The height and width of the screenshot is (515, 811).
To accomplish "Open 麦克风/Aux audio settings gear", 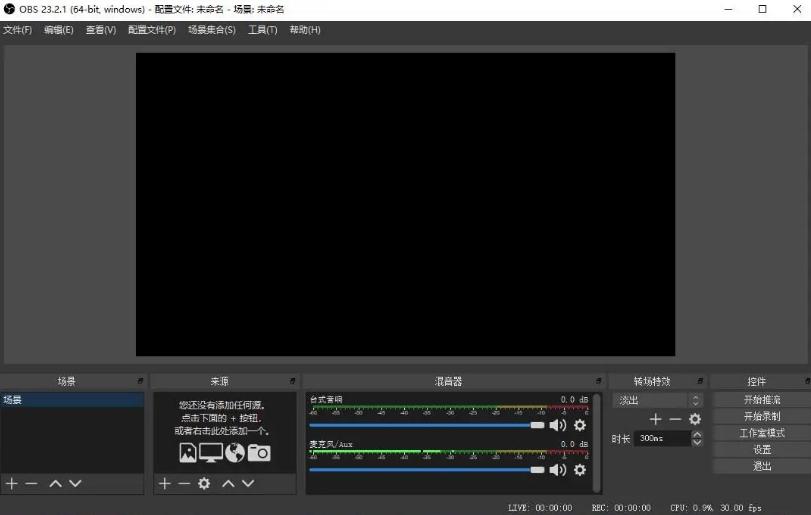I will tap(580, 469).
